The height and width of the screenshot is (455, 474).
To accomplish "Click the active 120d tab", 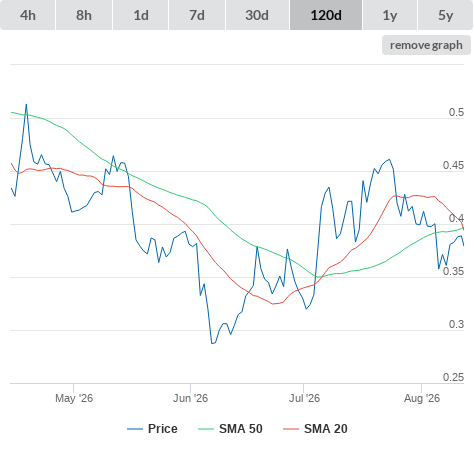I will click(326, 15).
